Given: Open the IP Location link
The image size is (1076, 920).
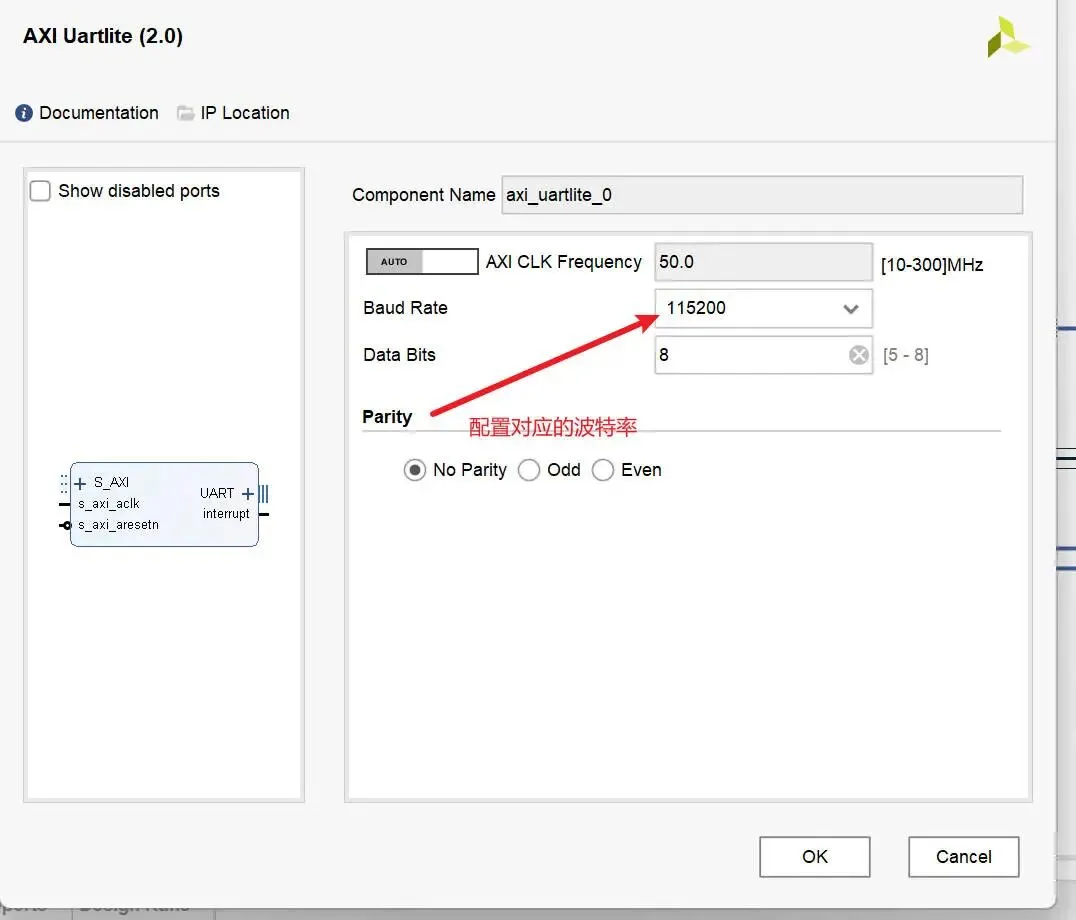Looking at the screenshot, I should coord(245,113).
